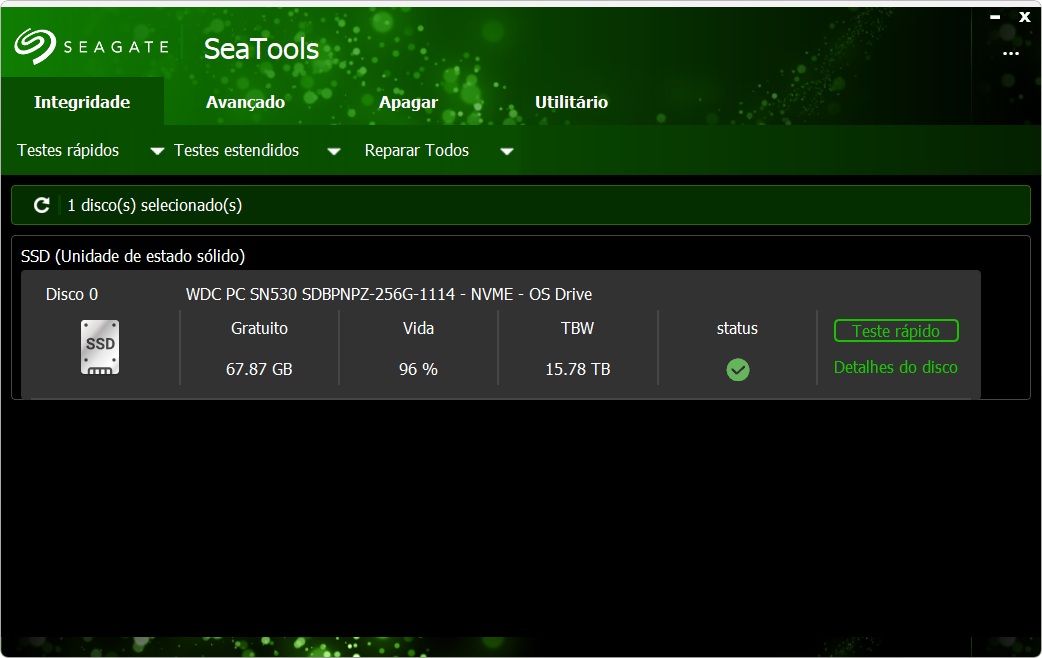Click the Seagate logo icon

coord(34,46)
